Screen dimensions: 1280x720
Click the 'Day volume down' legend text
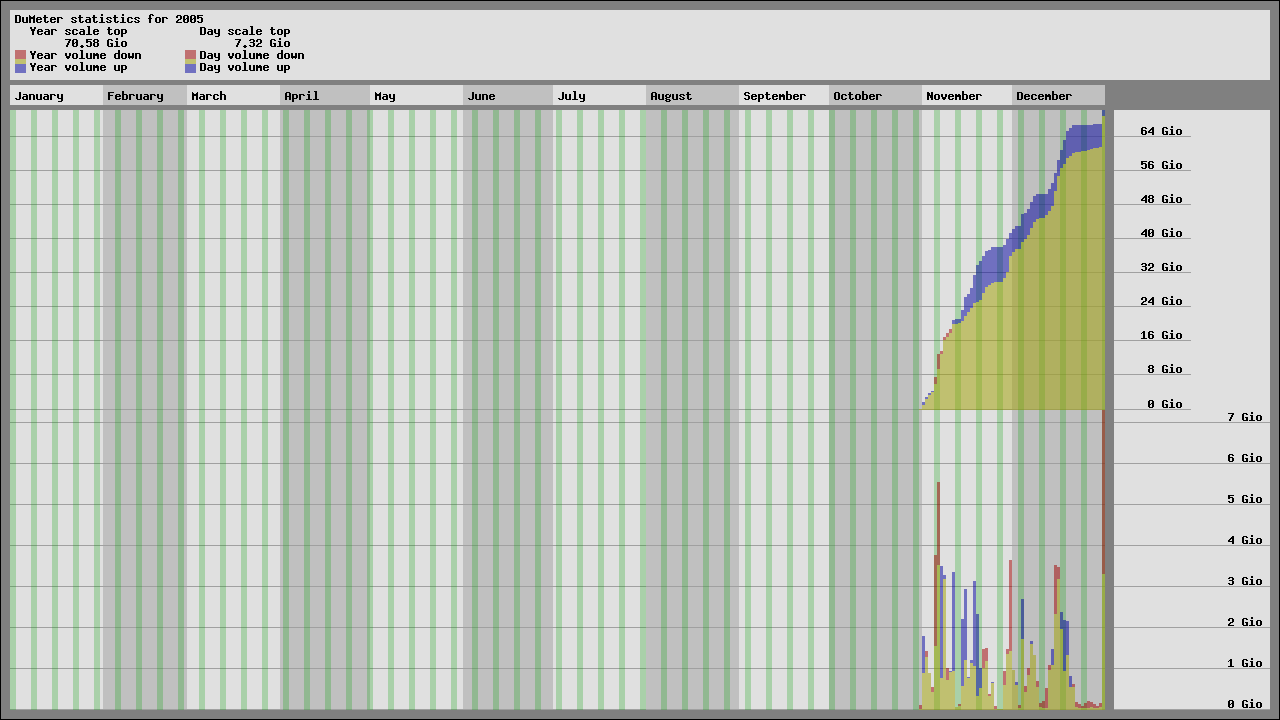point(252,55)
